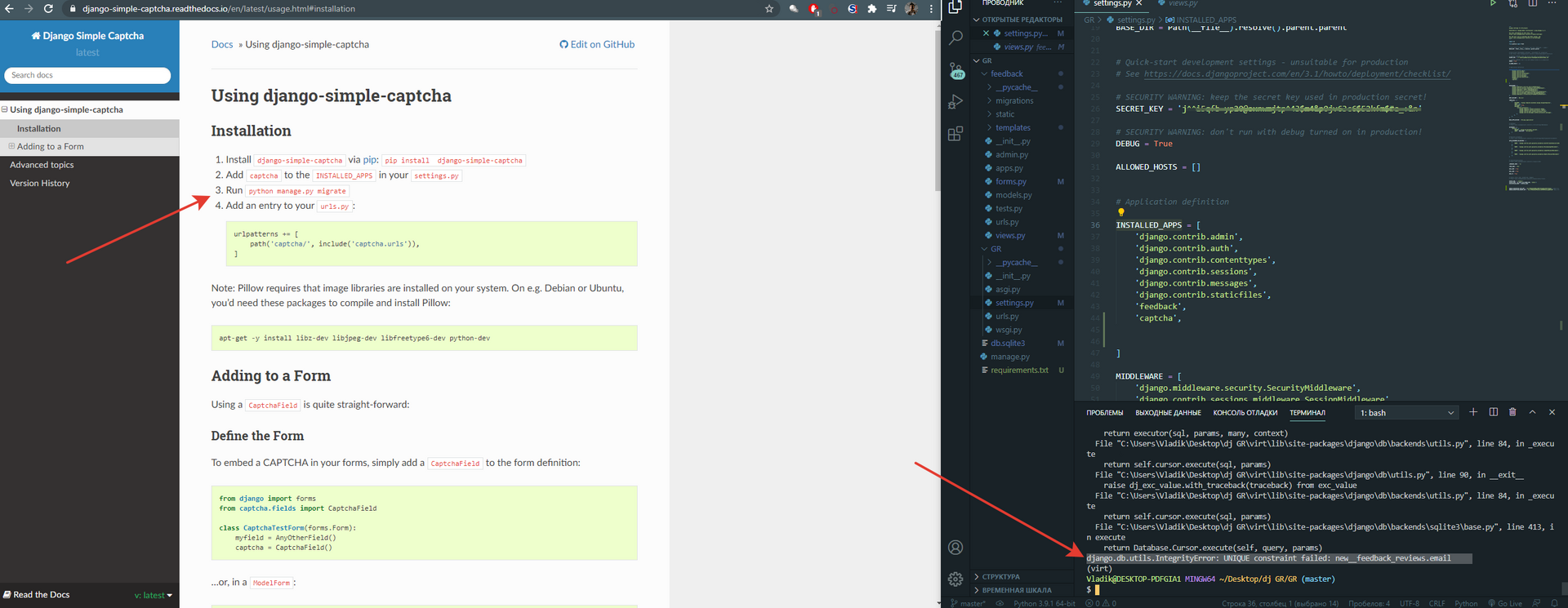Open the '1: bash' terminal dropdown
1568x608 pixels.
pyautogui.click(x=1406, y=413)
